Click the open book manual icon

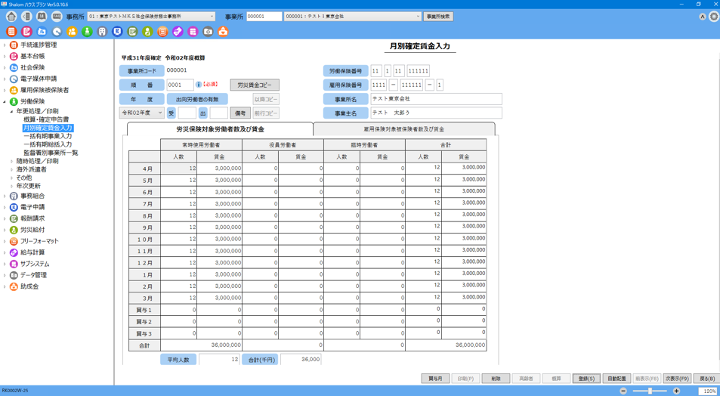click(x=41, y=17)
